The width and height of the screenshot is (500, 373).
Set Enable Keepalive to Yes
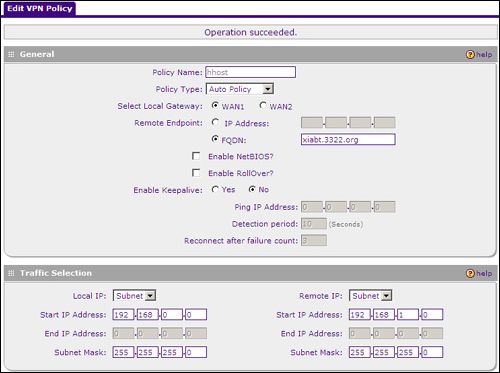pyautogui.click(x=215, y=189)
